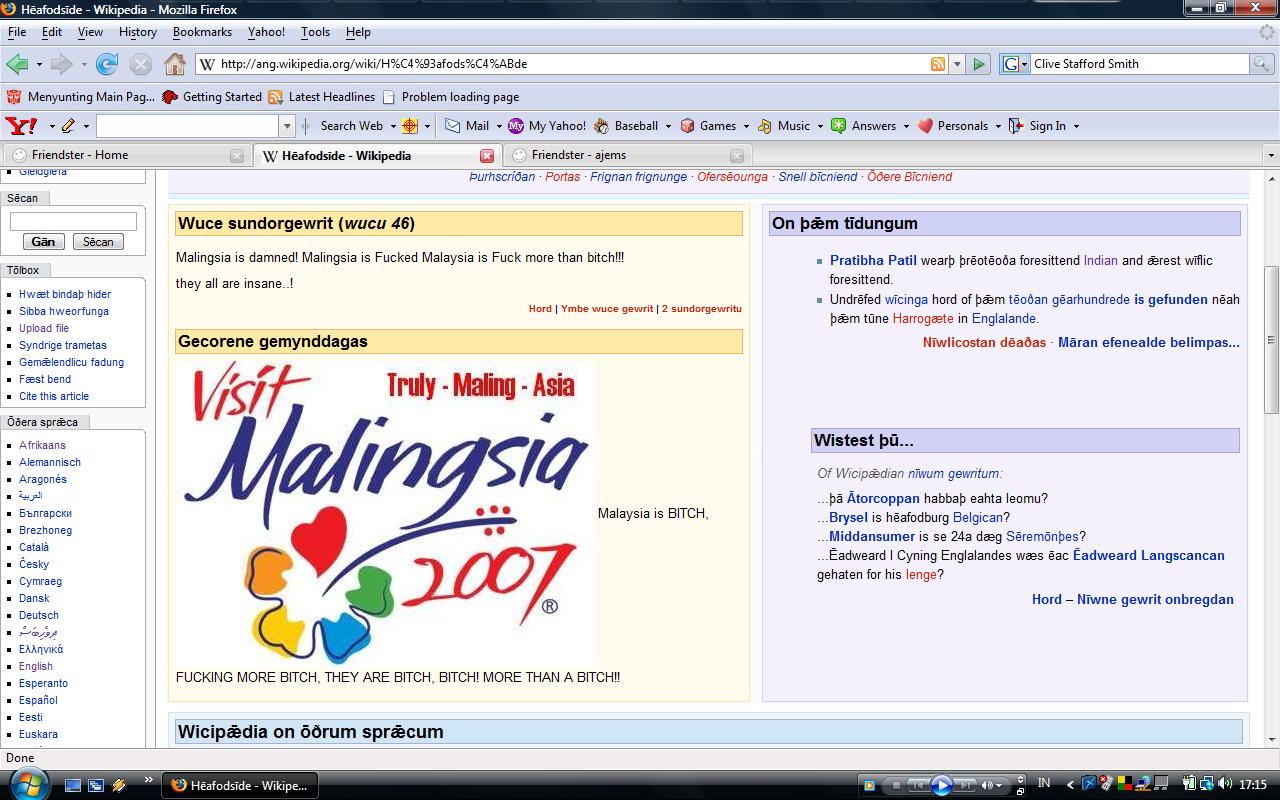
Task: Open the Yahoo toolbar search history dropdown
Action: 287,126
